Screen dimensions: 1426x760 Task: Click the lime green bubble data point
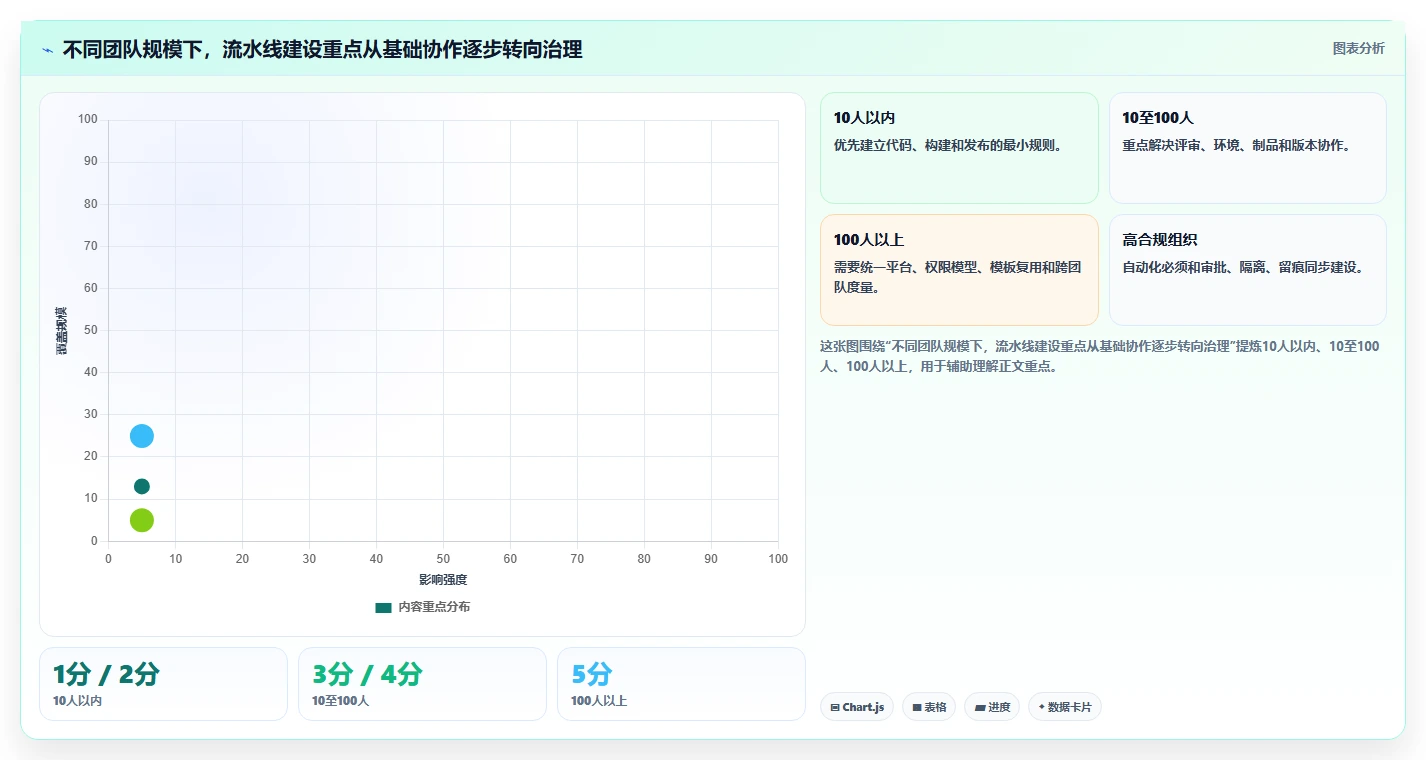coord(142,520)
